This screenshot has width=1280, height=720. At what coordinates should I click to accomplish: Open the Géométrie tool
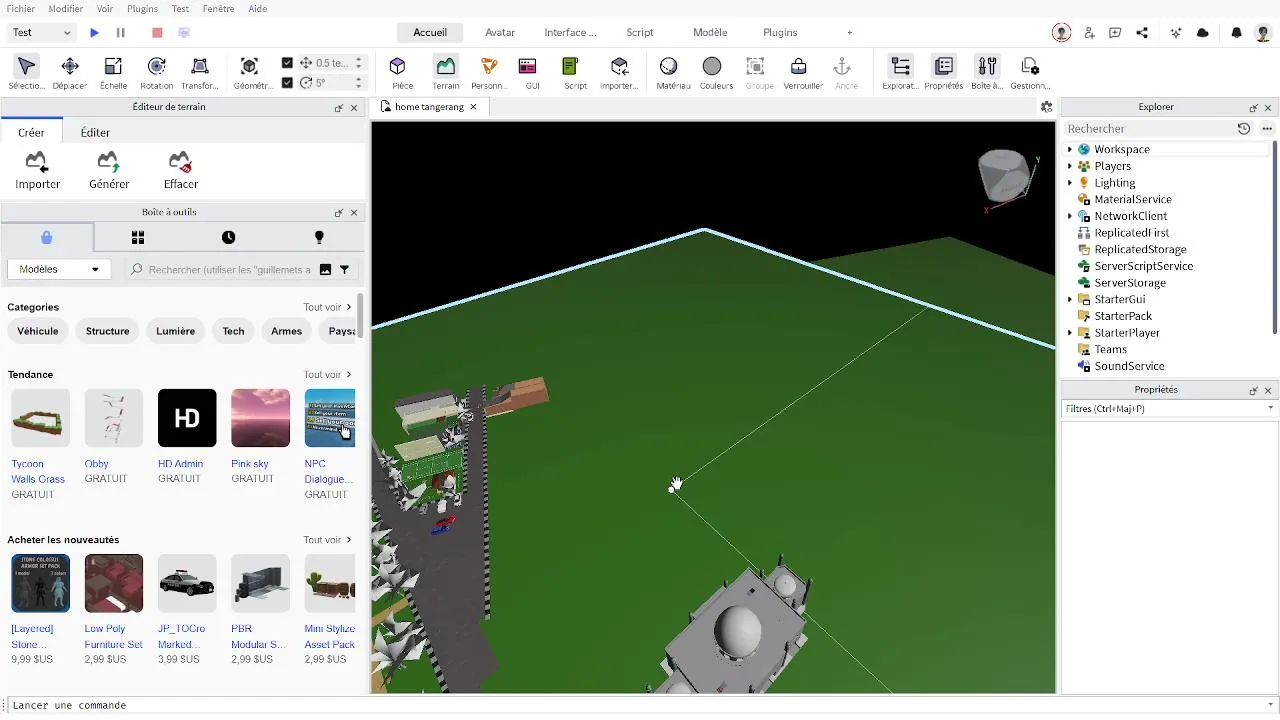click(250, 73)
